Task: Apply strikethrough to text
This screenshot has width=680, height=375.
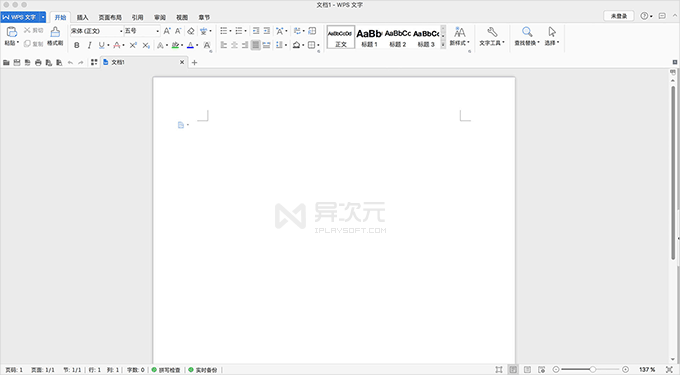Action: pyautogui.click(x=116, y=45)
